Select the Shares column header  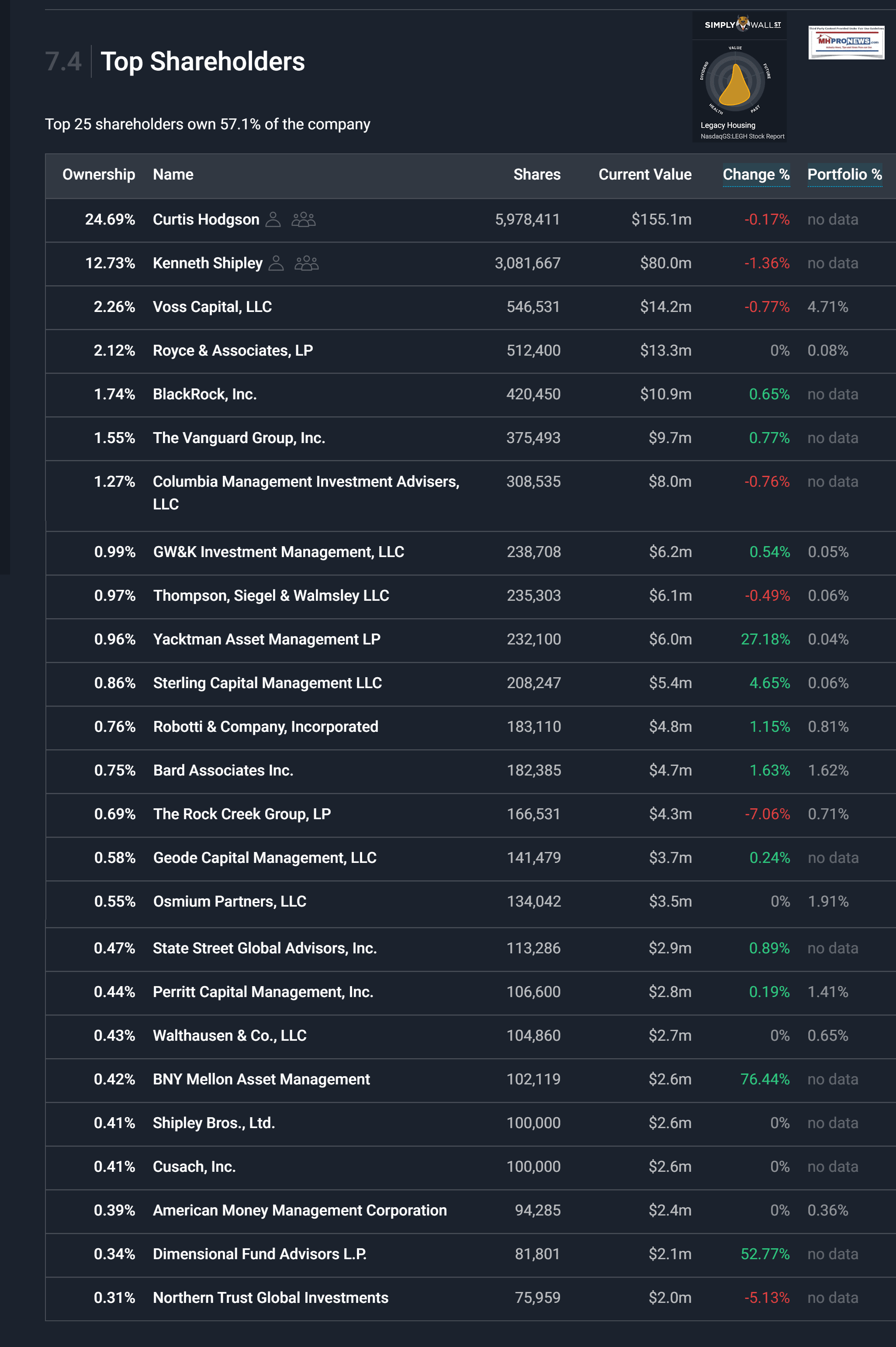pos(536,174)
